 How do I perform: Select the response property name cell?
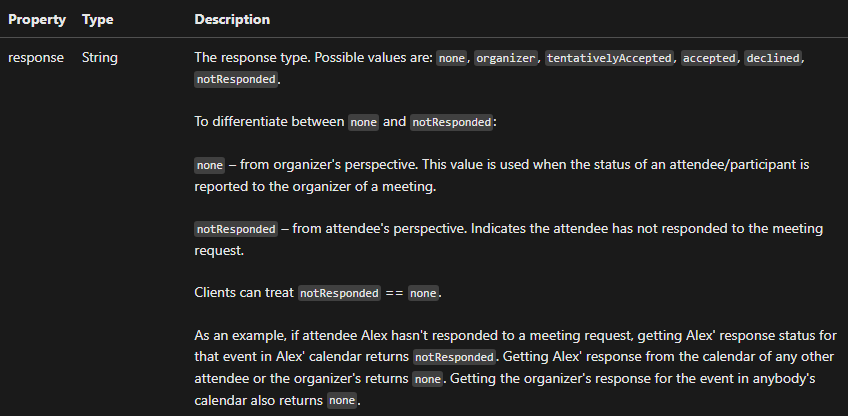click(36, 57)
